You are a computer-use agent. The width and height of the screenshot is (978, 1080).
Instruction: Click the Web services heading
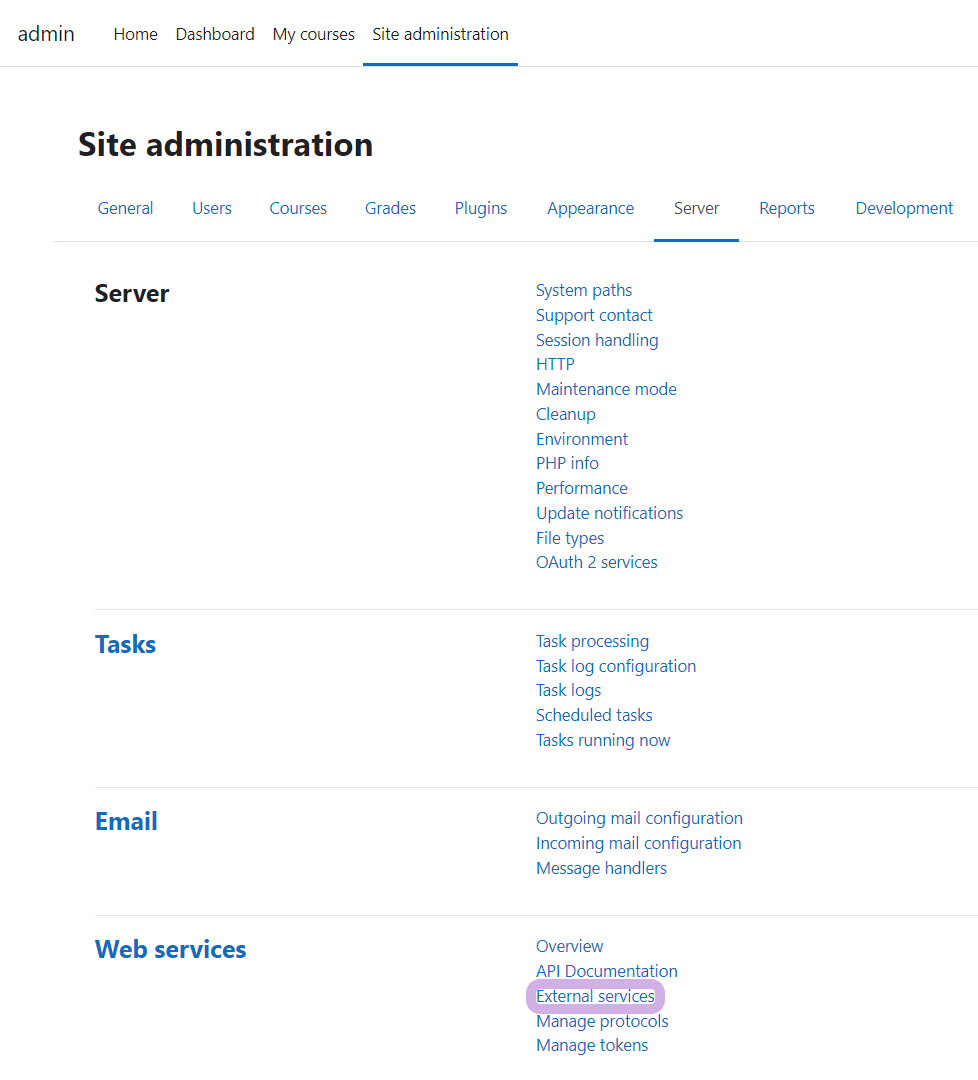click(x=170, y=949)
